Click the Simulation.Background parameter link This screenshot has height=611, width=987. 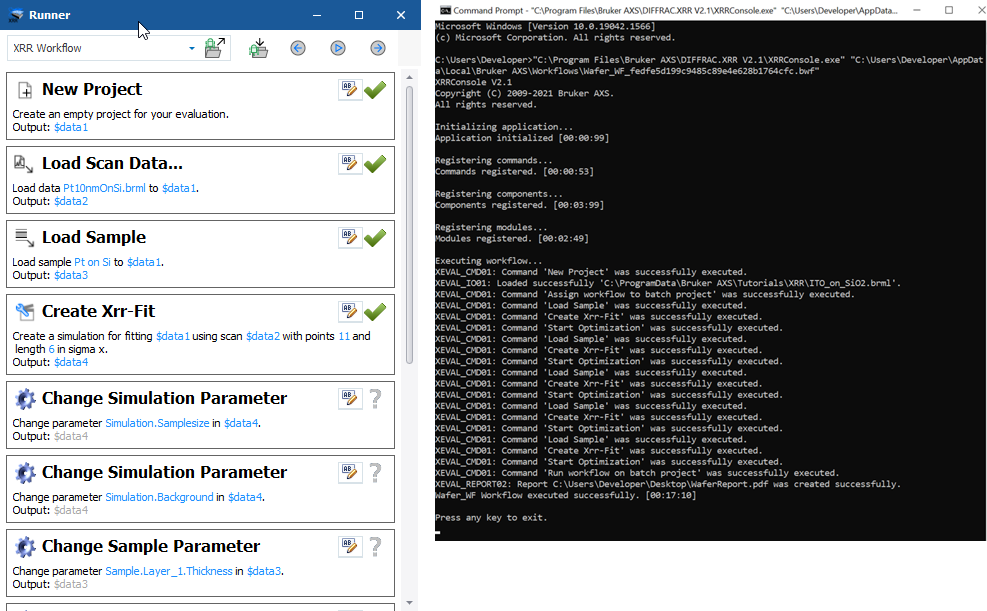[159, 497]
